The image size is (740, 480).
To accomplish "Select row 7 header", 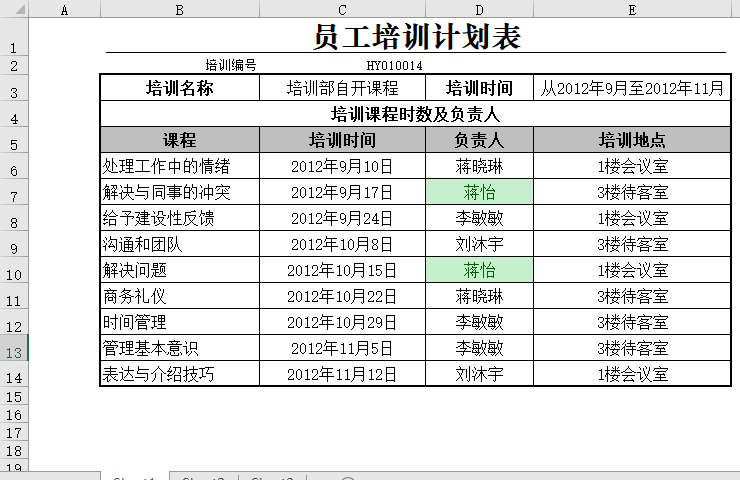I will click(14, 194).
